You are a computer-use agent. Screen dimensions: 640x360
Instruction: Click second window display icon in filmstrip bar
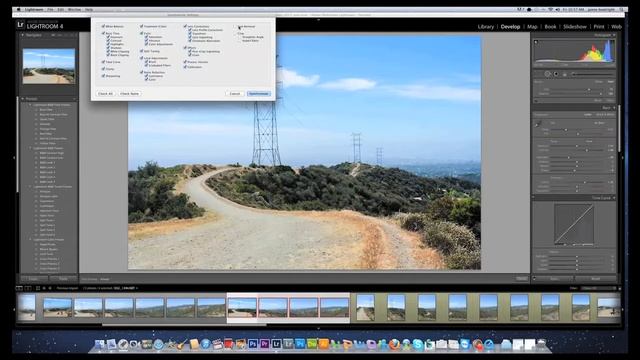[28, 288]
